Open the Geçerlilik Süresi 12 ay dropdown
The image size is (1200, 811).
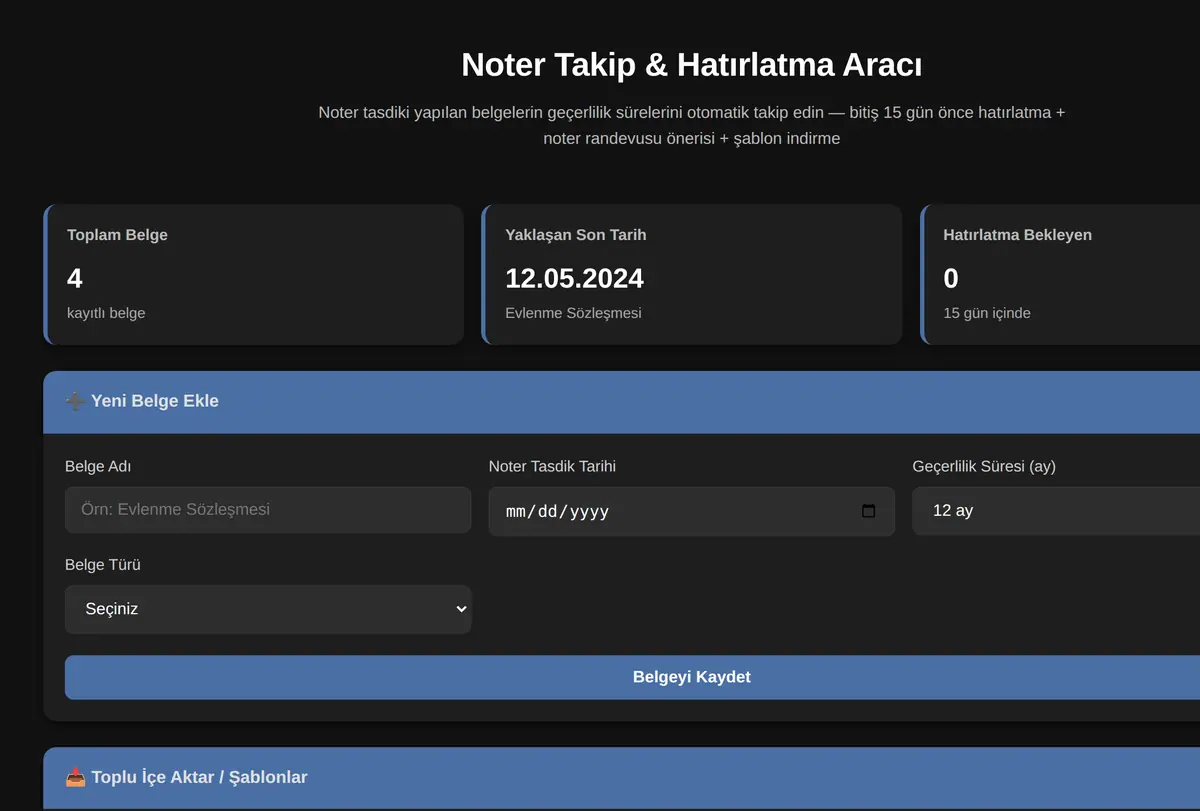(1056, 511)
